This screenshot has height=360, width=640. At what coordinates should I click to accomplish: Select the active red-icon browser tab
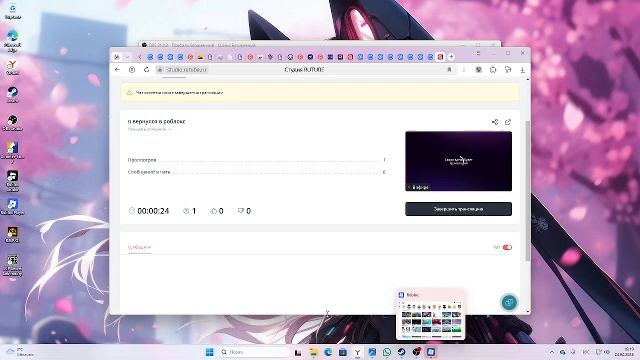(440, 57)
